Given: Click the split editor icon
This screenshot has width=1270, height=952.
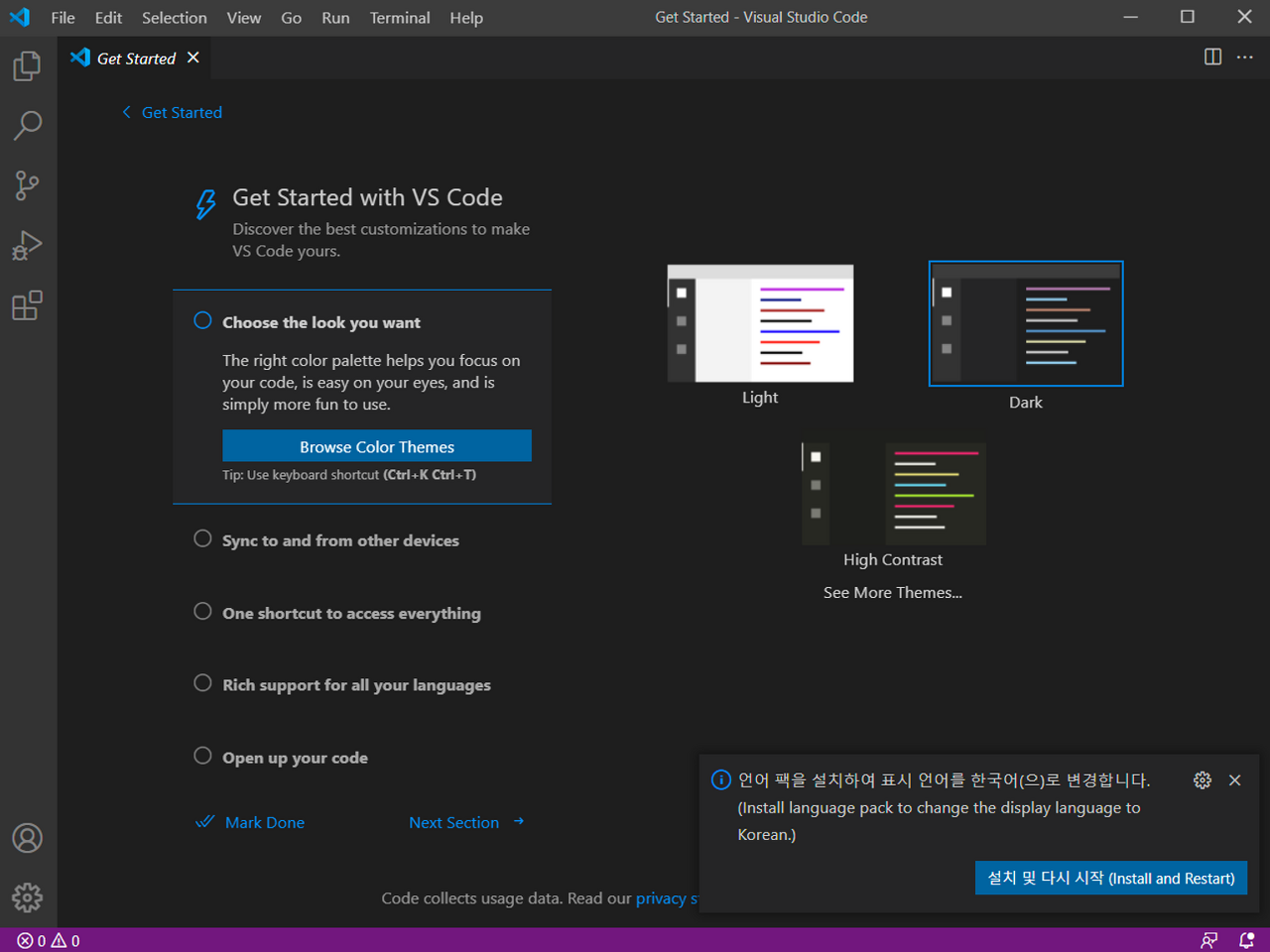Looking at the screenshot, I should [x=1212, y=57].
